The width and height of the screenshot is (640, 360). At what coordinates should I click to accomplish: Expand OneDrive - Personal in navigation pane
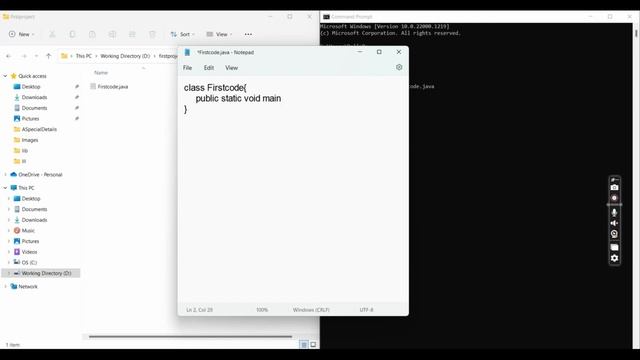point(5,174)
